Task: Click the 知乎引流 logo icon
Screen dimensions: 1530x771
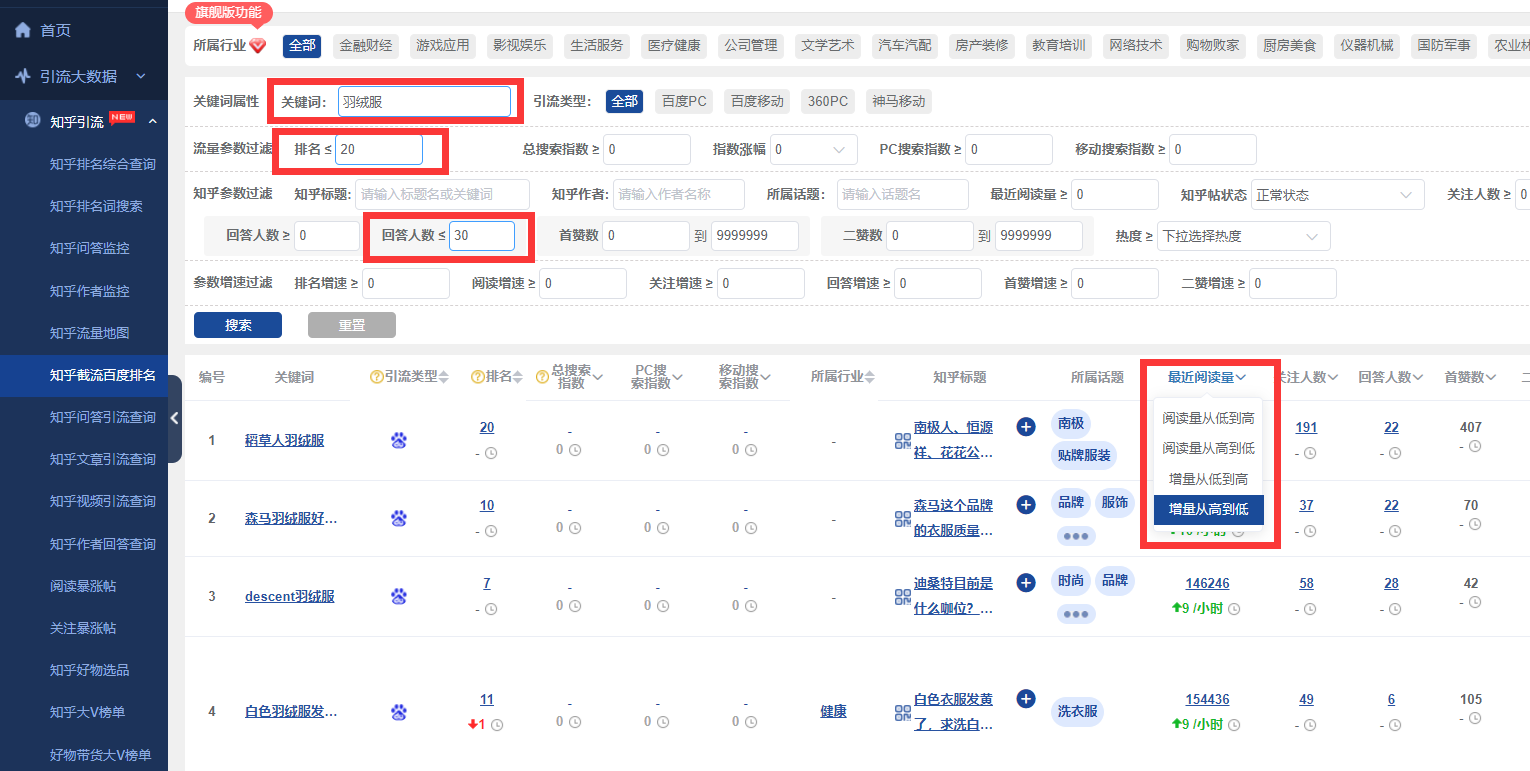Action: point(33,122)
